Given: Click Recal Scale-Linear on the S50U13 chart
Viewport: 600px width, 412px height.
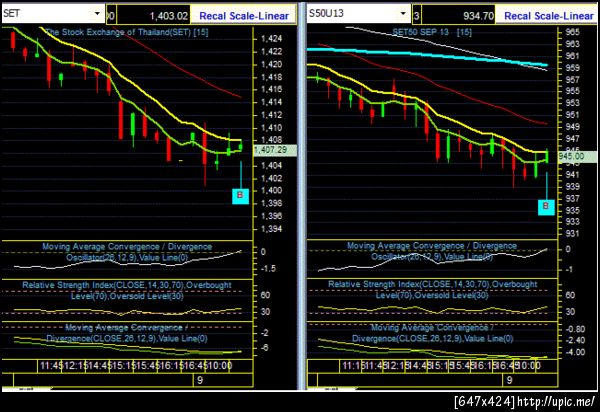Looking at the screenshot, I should [548, 16].
